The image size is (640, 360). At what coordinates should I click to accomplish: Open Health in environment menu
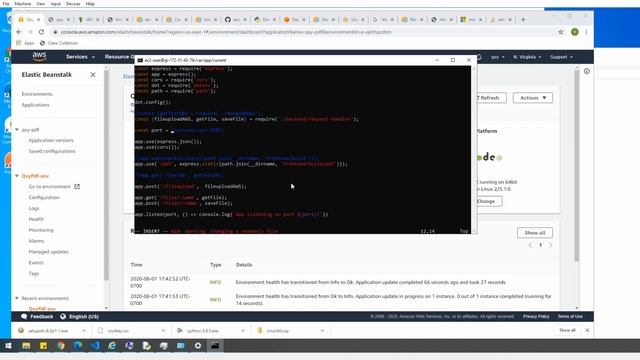click(x=36, y=219)
